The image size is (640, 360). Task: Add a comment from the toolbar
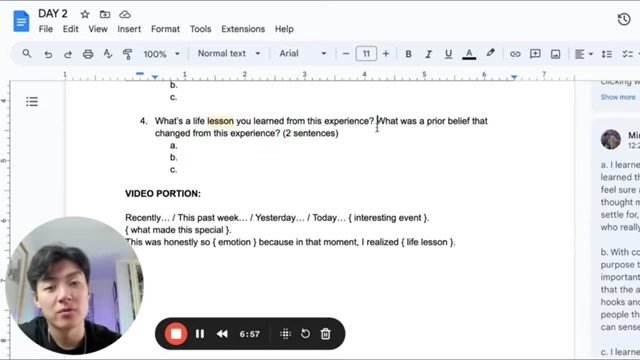[x=535, y=54]
